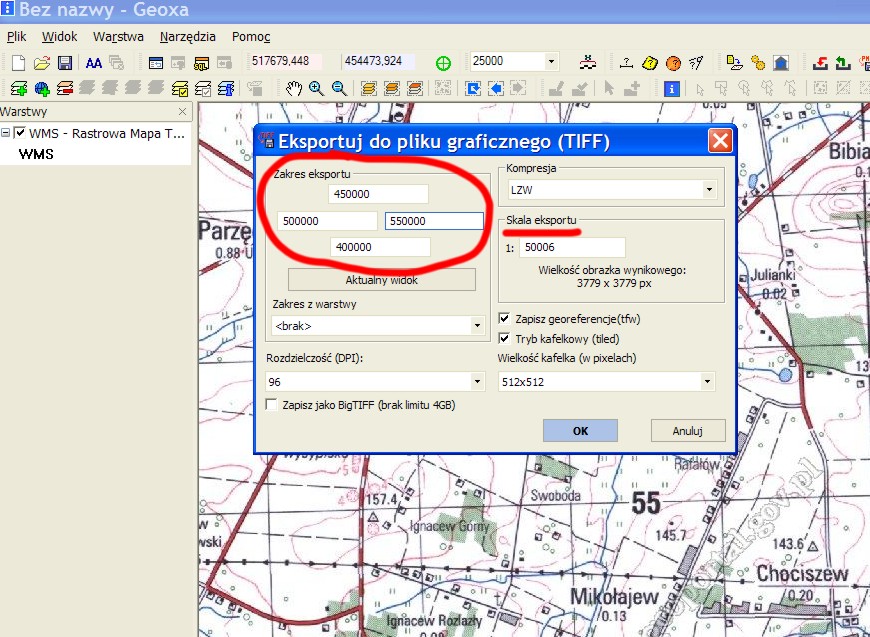Select the Zoom in magnifier tool
The height and width of the screenshot is (637, 870).
pyautogui.click(x=316, y=88)
